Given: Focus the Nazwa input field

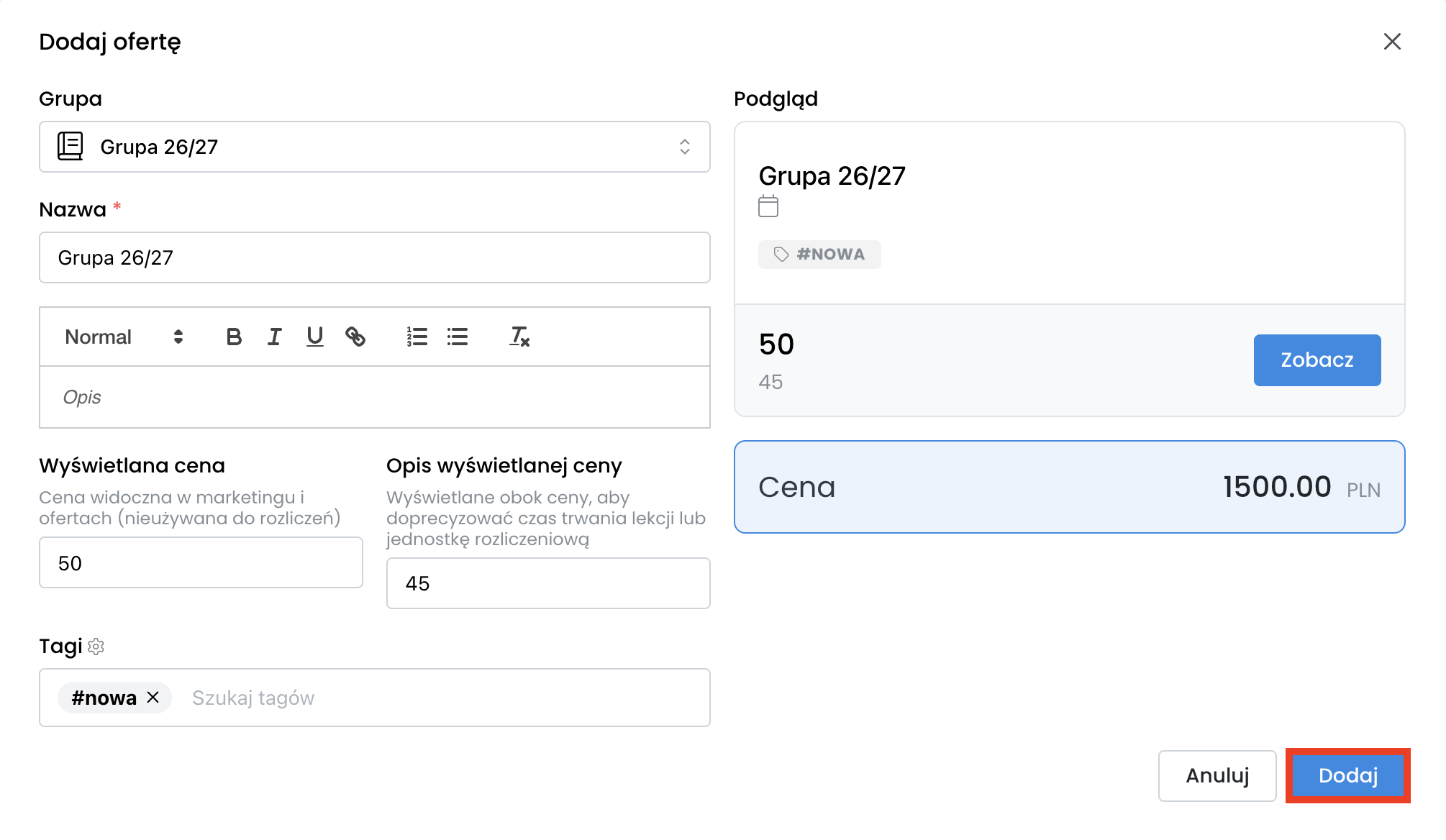Looking at the screenshot, I should (374, 257).
